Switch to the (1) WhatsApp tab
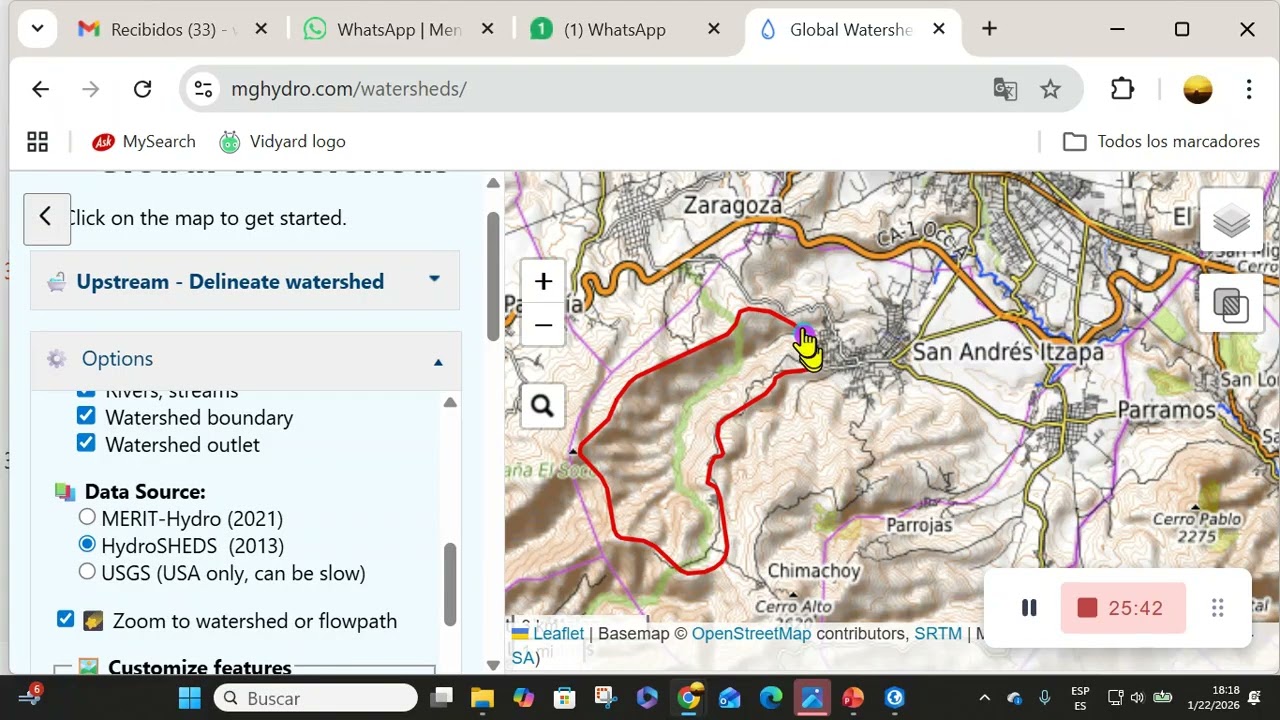Screen dimensions: 1280x720 (x=614, y=29)
